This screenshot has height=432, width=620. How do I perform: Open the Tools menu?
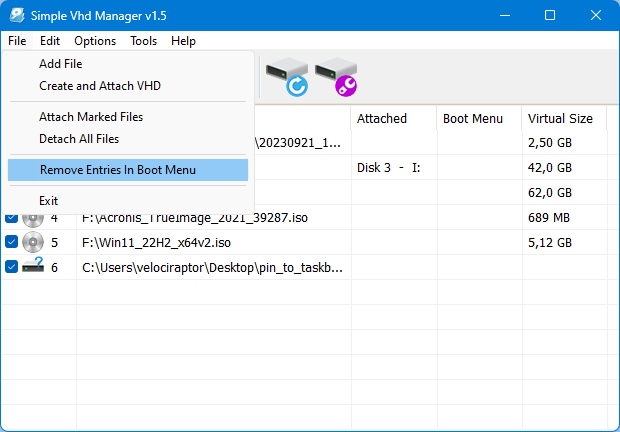(143, 41)
